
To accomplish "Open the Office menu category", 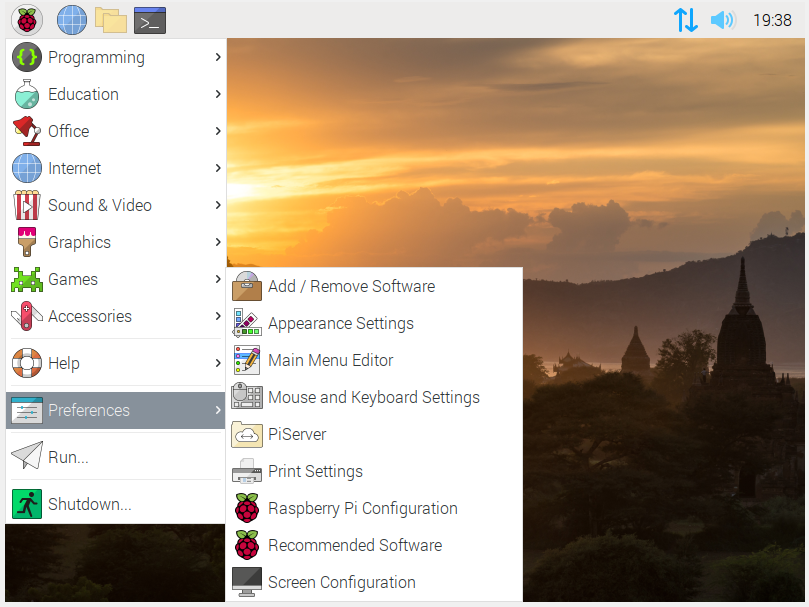I will tap(116, 131).
